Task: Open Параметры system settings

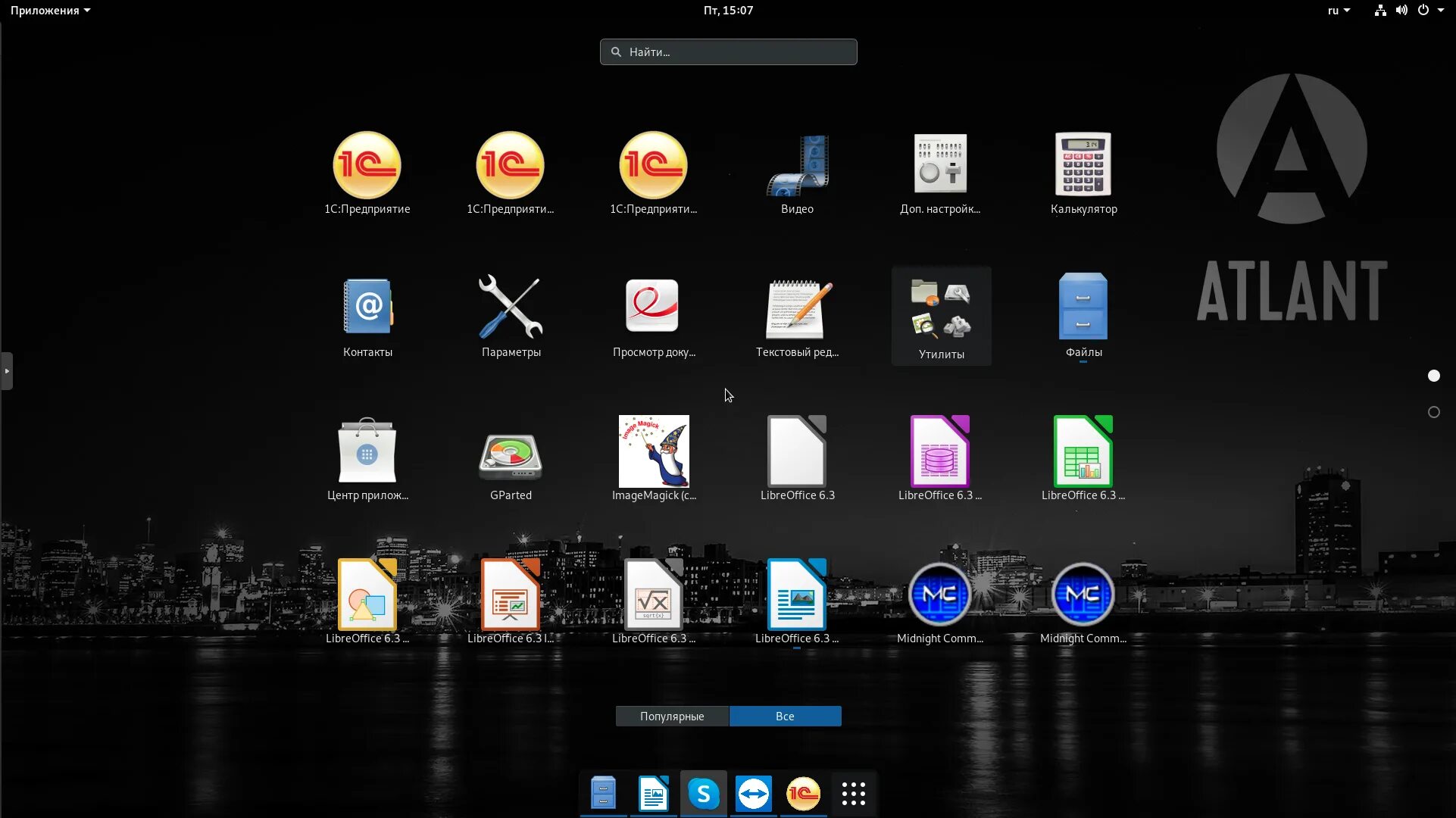Action: tap(511, 317)
